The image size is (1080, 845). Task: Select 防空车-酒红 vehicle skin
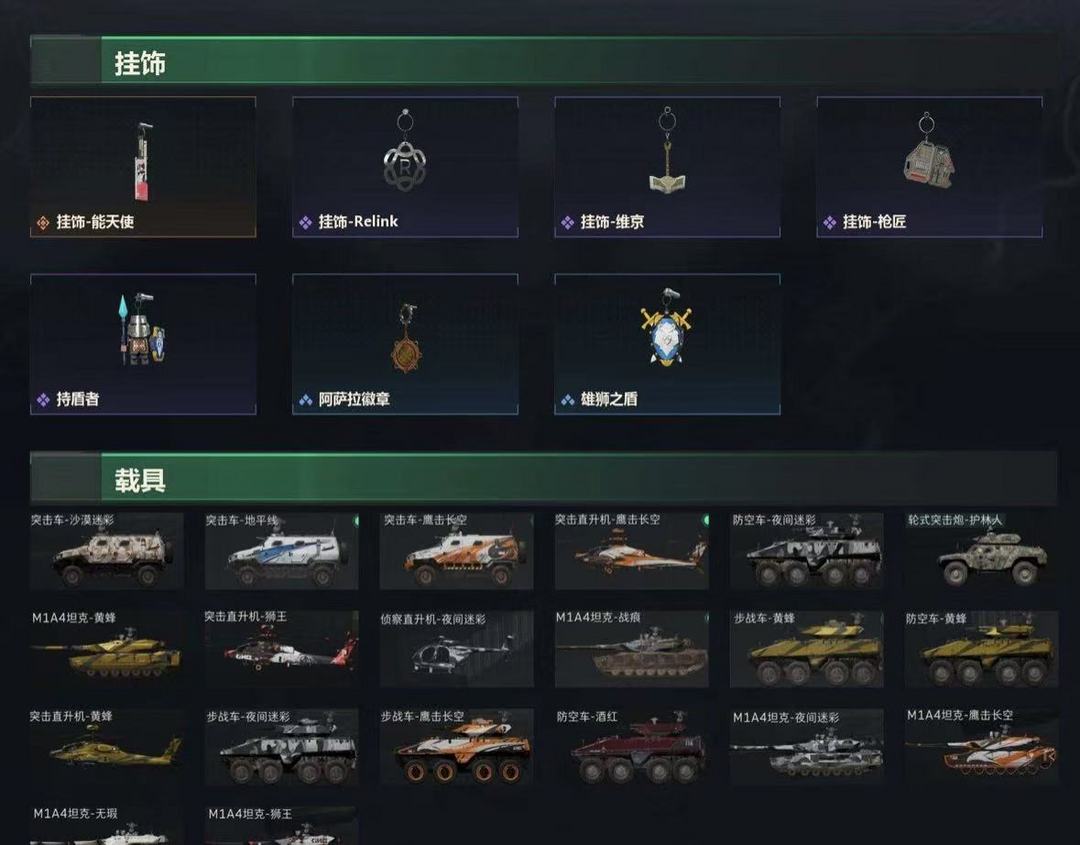(x=632, y=747)
